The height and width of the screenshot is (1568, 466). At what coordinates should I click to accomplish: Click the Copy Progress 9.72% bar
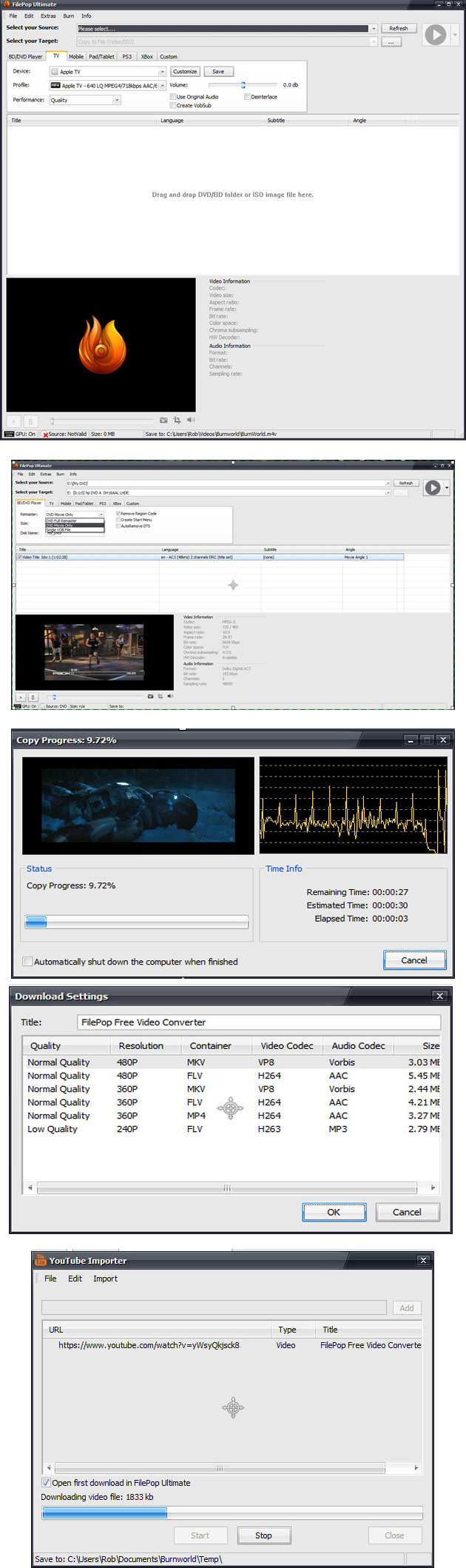[x=137, y=922]
